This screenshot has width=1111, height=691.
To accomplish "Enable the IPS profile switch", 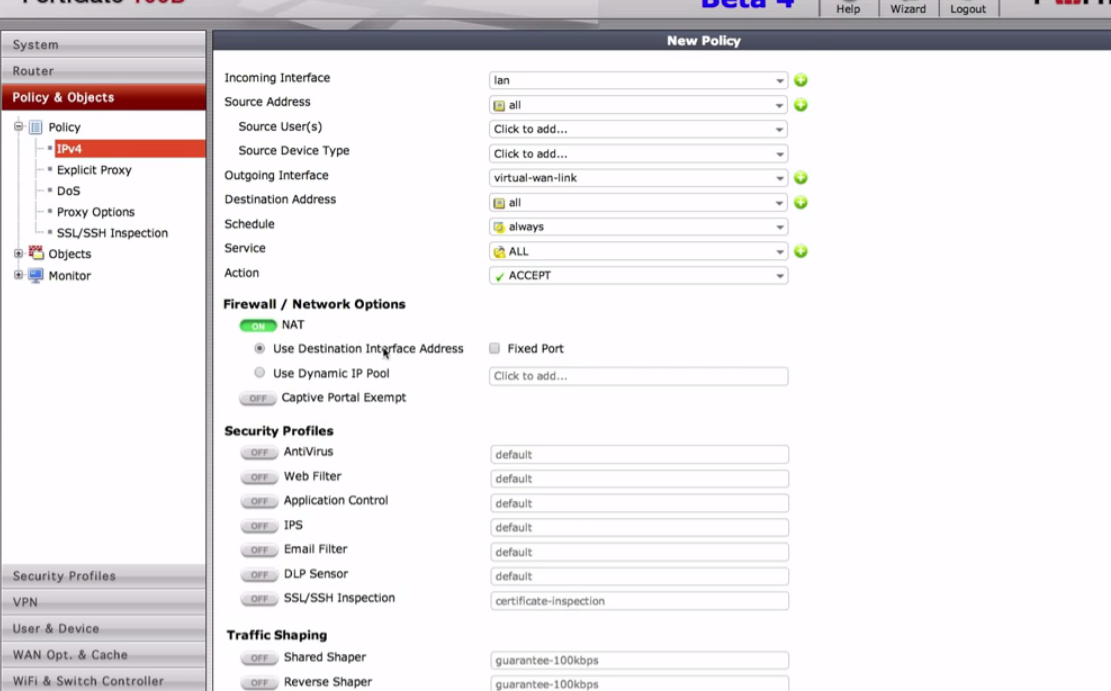I will pyautogui.click(x=259, y=526).
